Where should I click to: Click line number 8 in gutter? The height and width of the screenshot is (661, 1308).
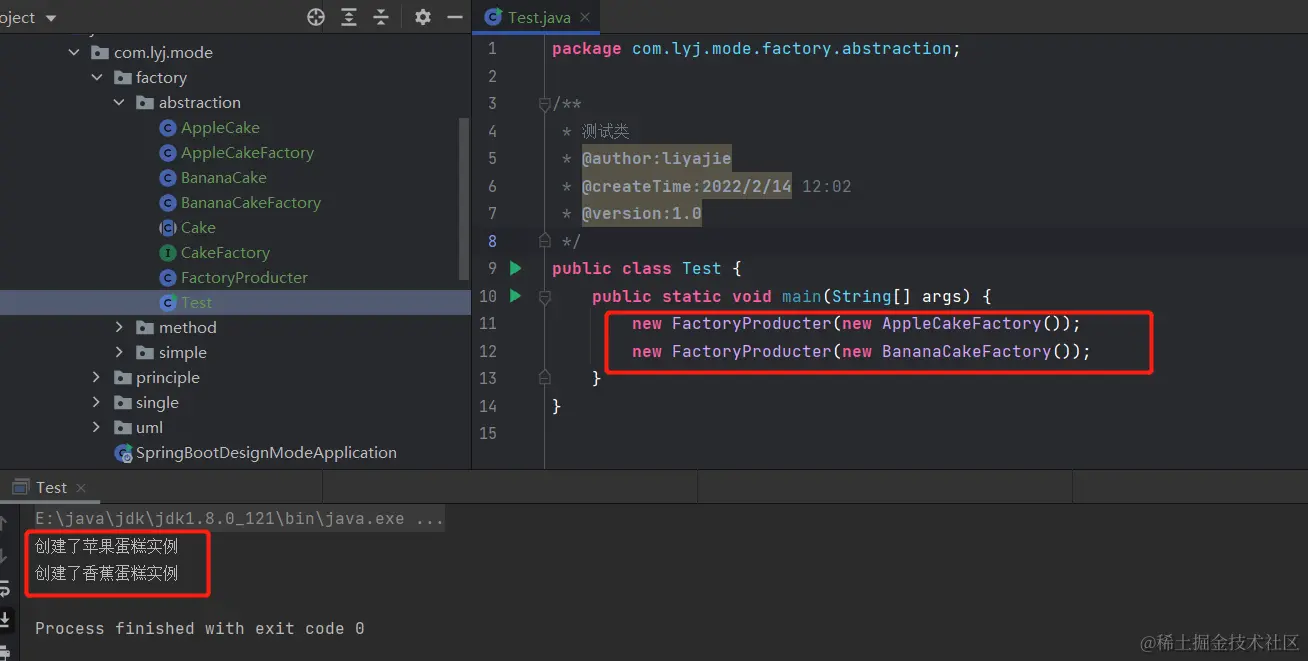(x=492, y=240)
